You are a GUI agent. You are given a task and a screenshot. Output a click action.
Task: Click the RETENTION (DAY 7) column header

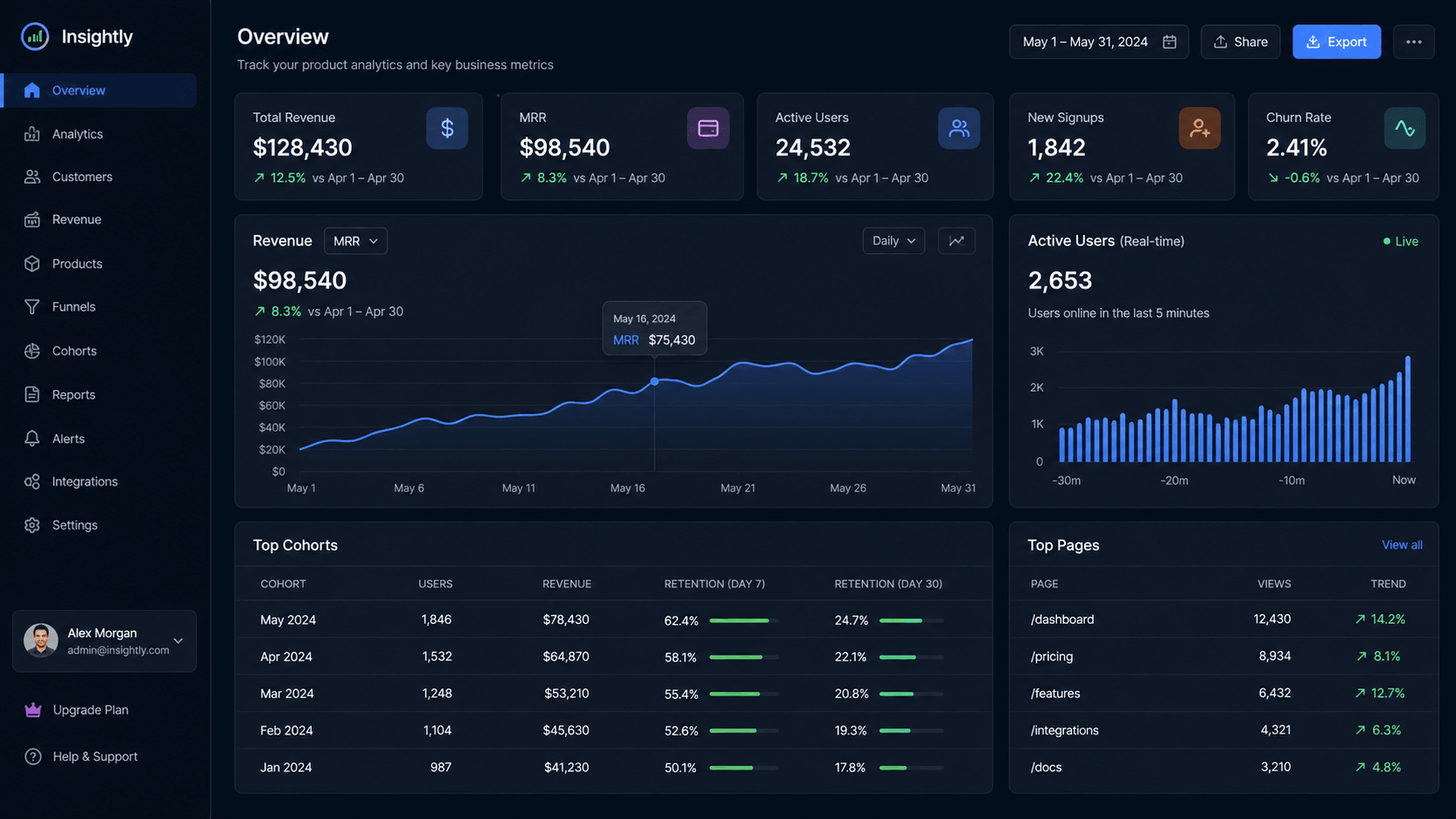point(715,584)
